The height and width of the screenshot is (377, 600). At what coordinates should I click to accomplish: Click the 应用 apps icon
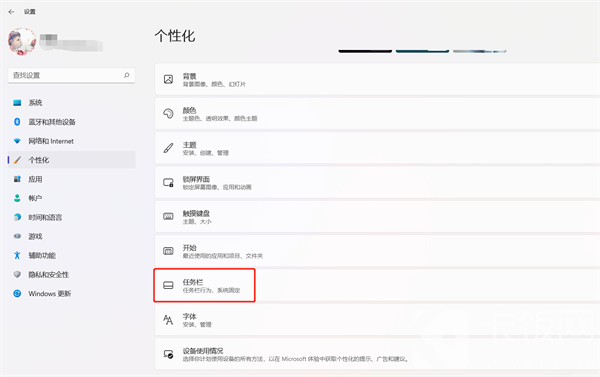17,179
